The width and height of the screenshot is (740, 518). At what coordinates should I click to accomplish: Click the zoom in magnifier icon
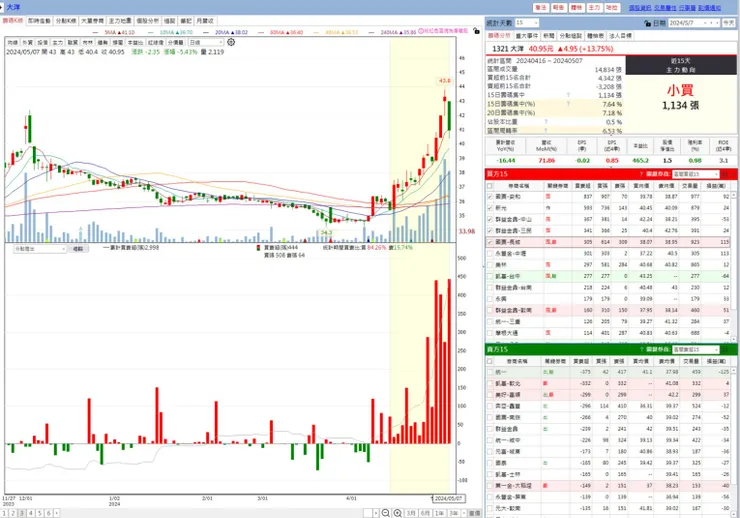point(398,513)
